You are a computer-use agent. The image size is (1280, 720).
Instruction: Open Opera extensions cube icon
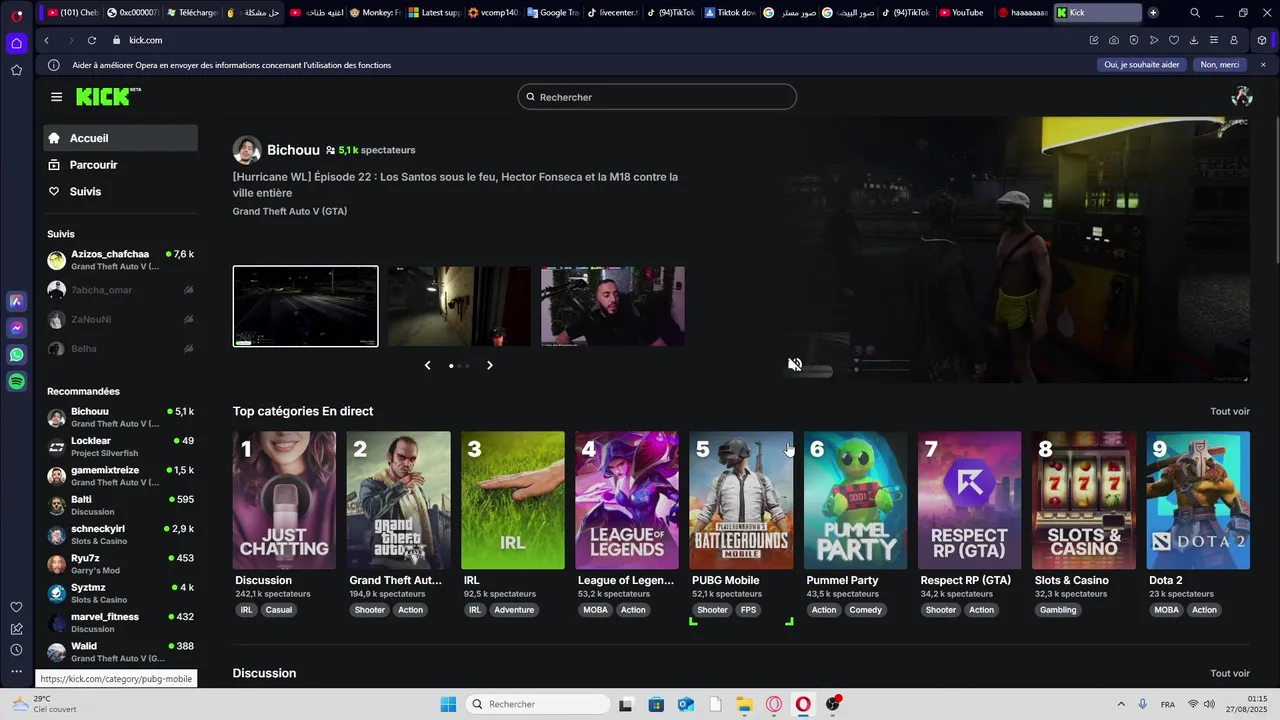pyautogui.click(x=1262, y=40)
